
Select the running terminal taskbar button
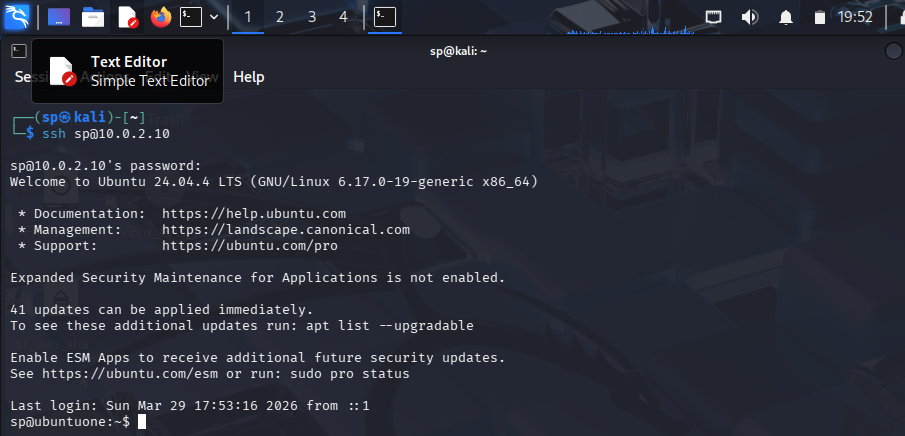(x=385, y=17)
